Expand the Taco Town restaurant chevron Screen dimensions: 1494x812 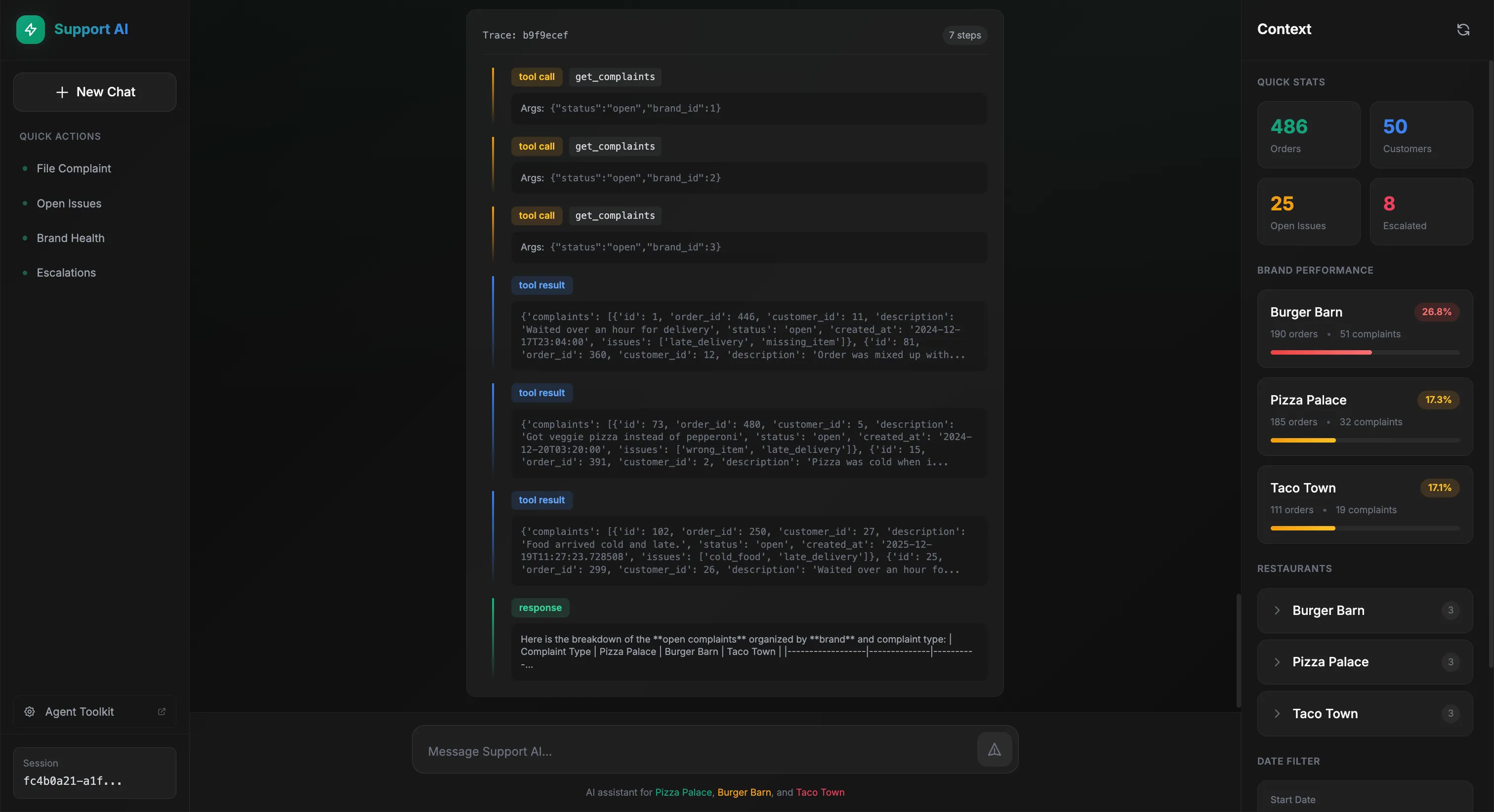click(x=1277, y=713)
